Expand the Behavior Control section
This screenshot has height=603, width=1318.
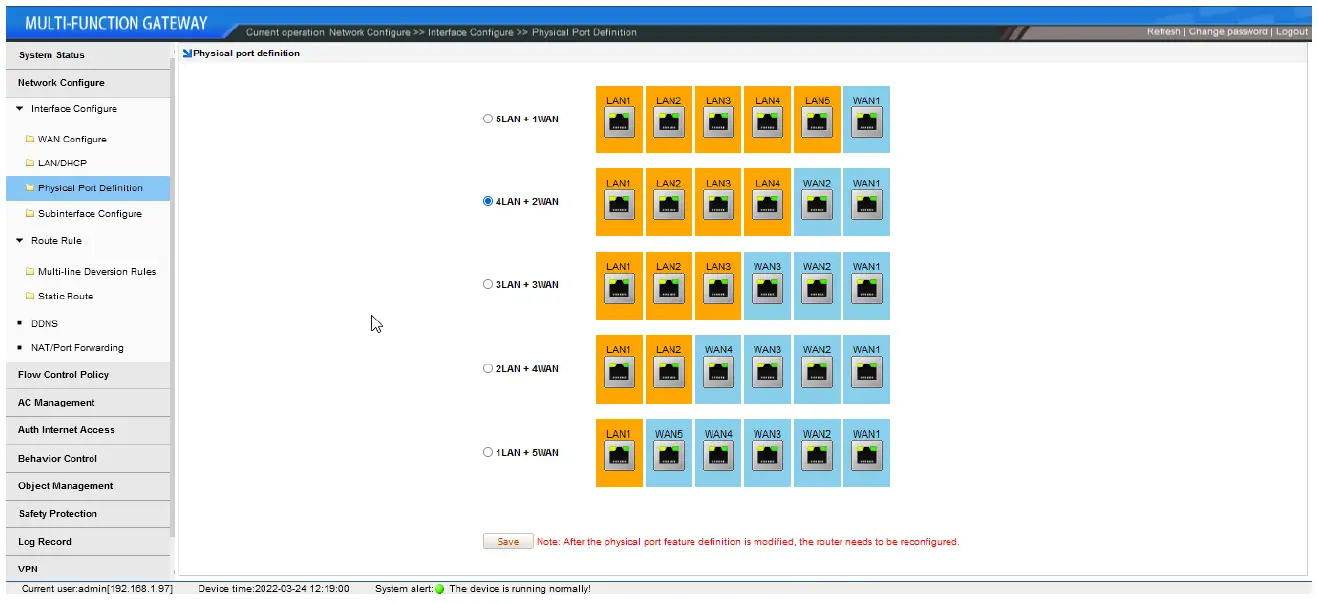87,458
